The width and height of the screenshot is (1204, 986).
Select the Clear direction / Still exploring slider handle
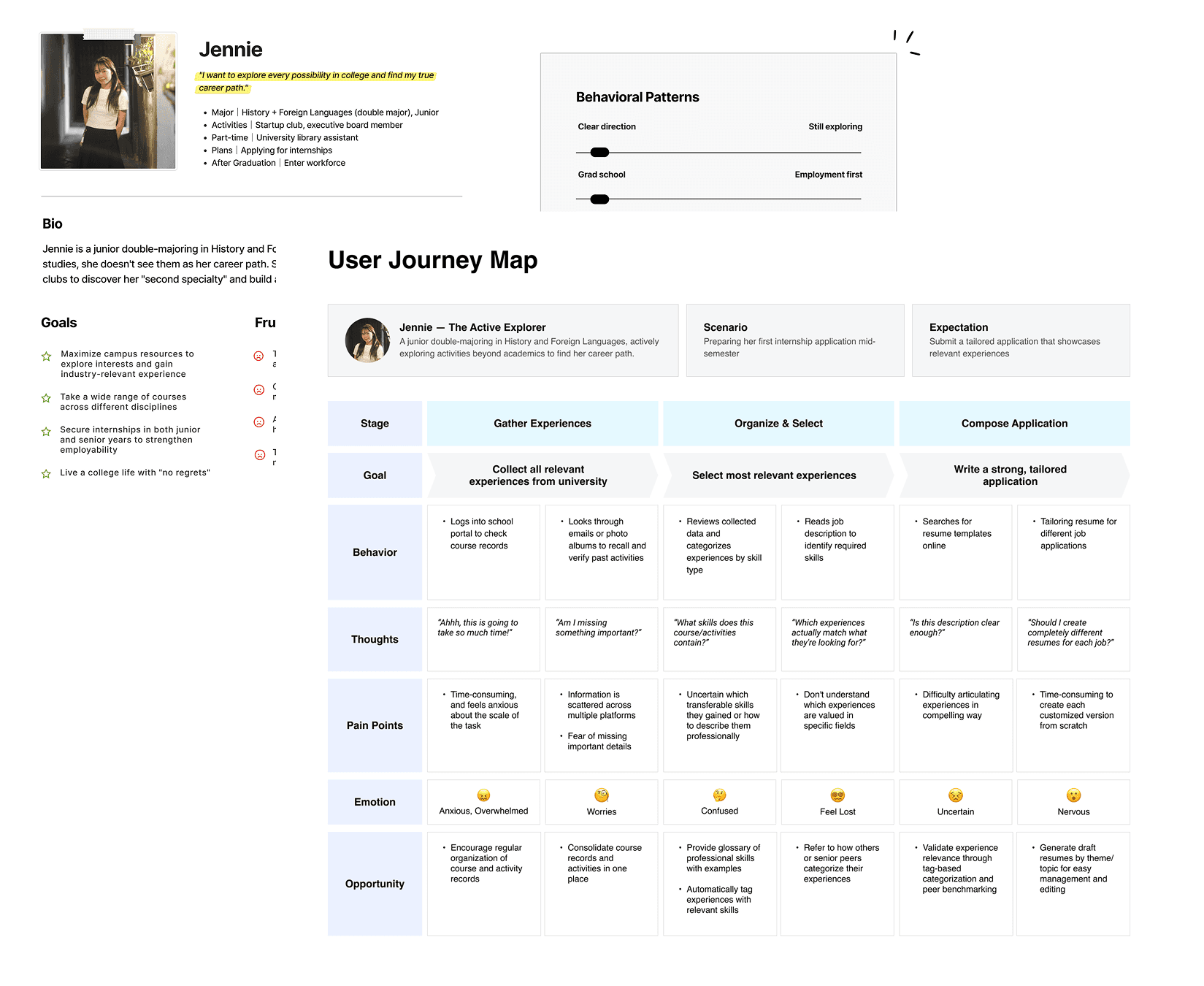(x=599, y=152)
